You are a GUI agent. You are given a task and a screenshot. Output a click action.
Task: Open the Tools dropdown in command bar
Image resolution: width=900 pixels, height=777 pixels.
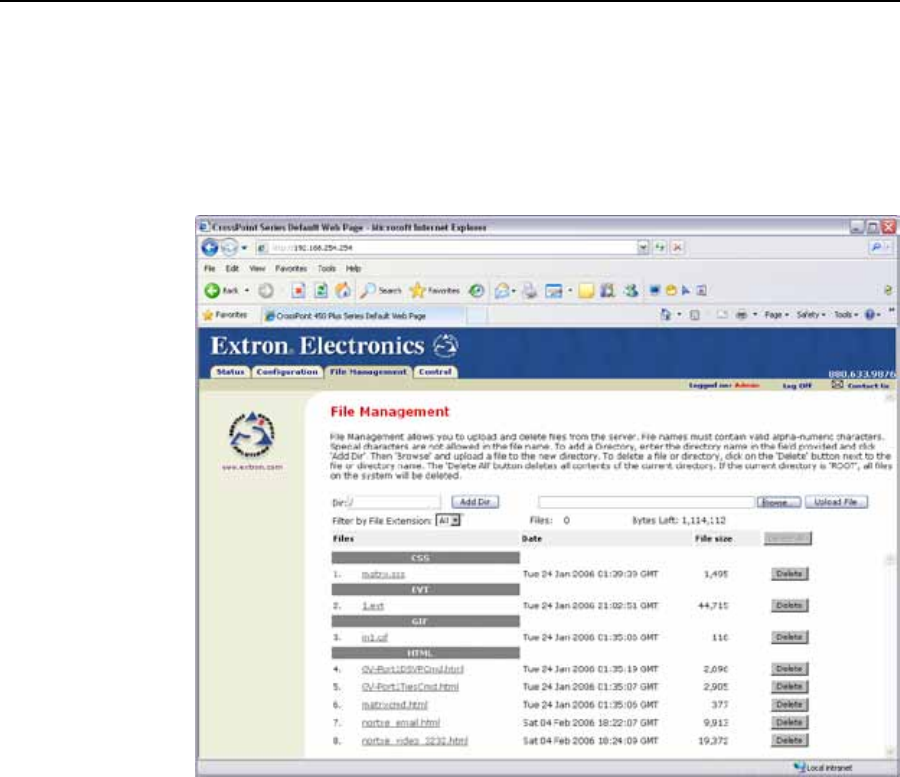(x=845, y=314)
